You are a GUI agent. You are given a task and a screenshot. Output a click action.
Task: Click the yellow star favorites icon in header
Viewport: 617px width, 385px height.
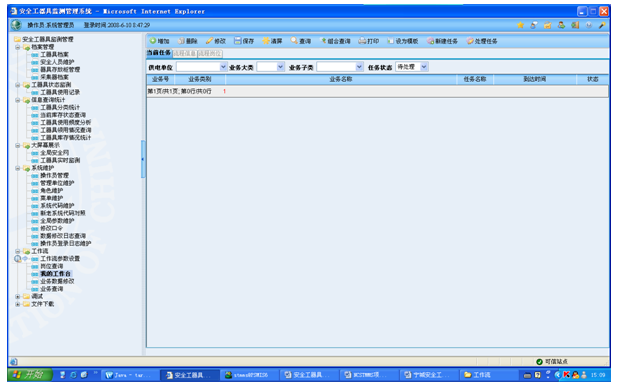520,25
